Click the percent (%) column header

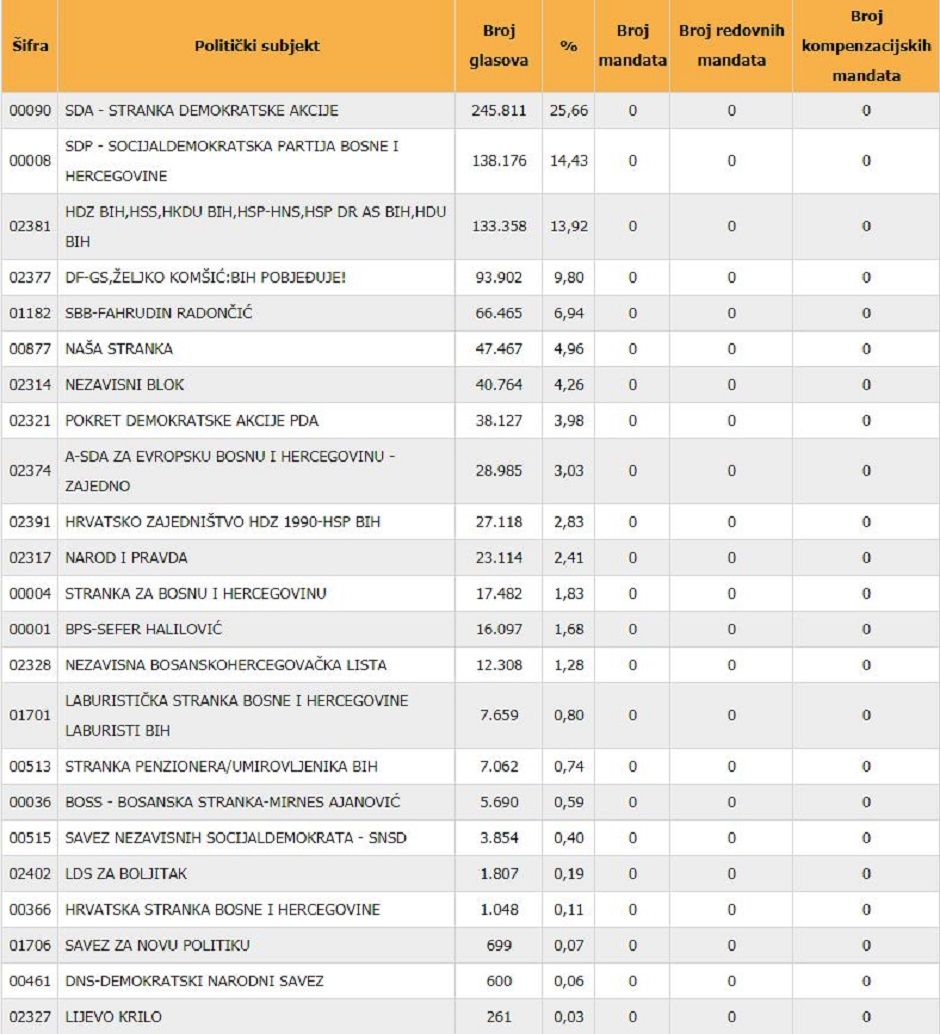(x=569, y=46)
